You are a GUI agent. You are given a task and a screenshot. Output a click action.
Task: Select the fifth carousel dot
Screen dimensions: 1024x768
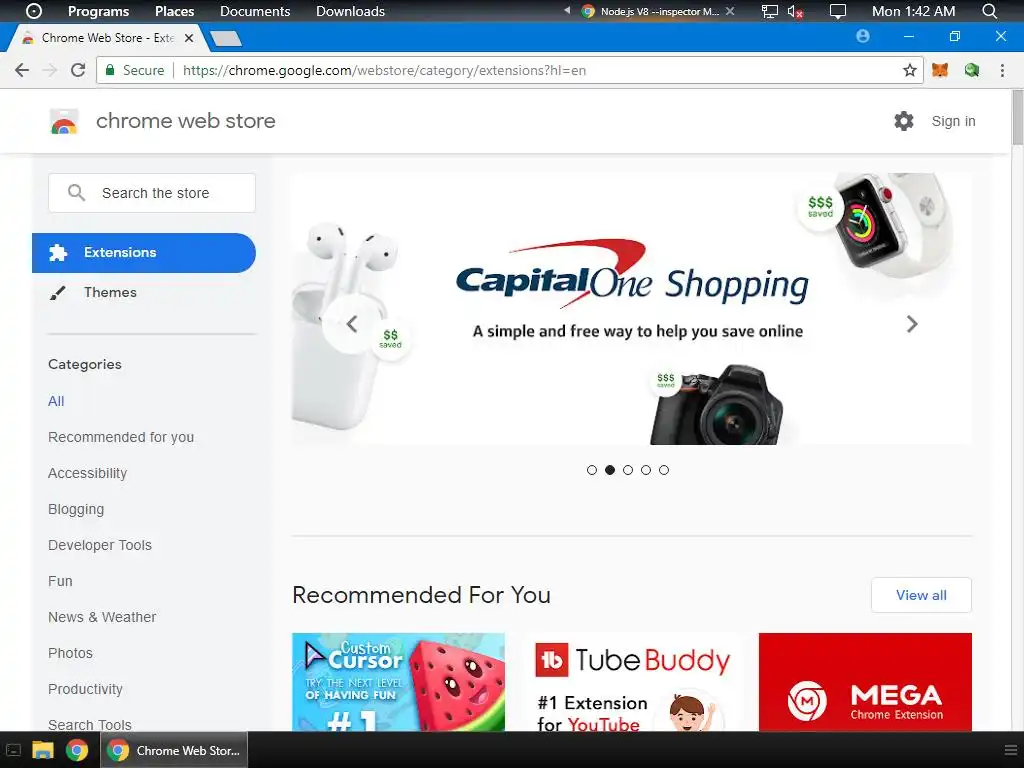tap(664, 470)
